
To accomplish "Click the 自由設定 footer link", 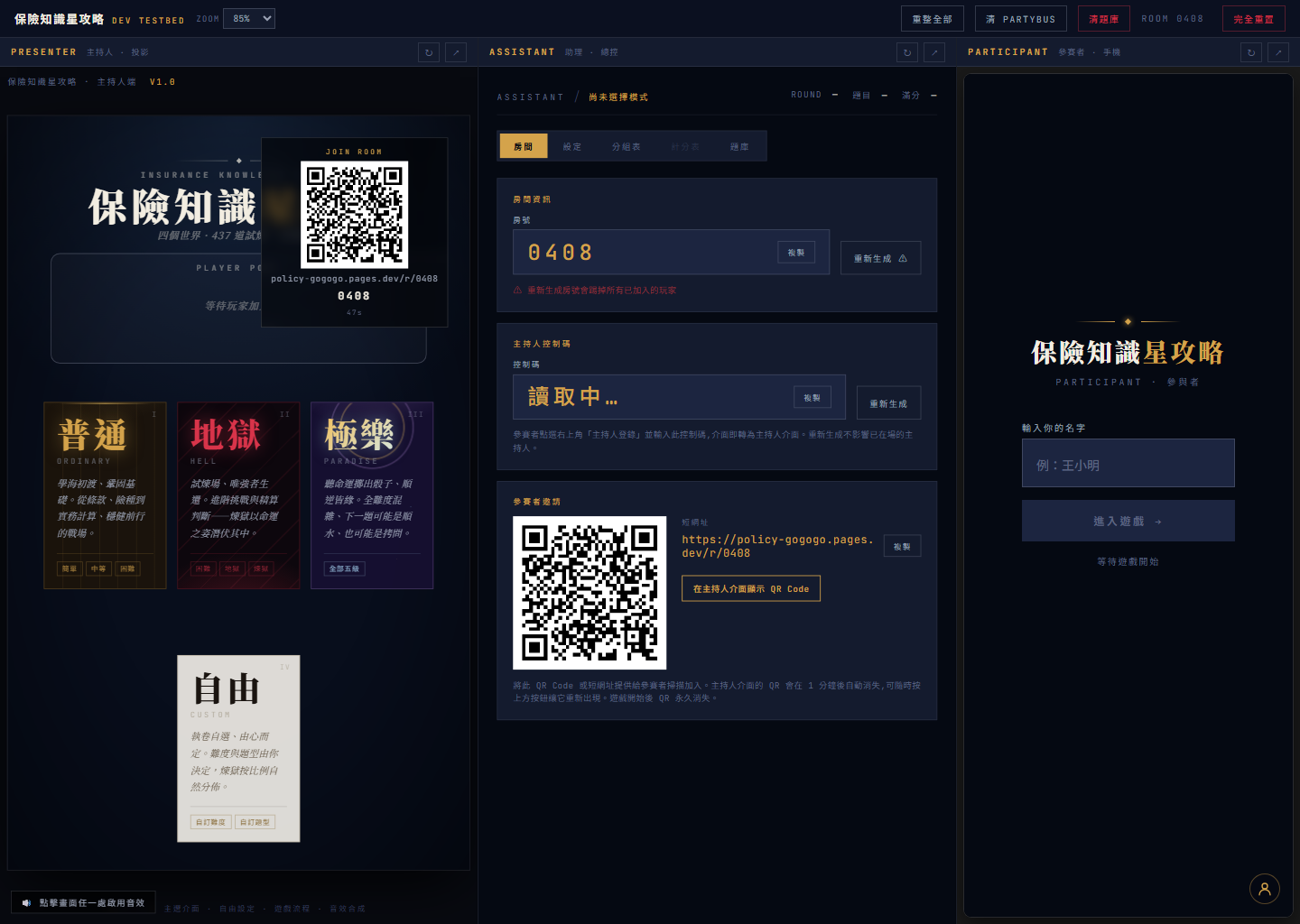I will (237, 909).
